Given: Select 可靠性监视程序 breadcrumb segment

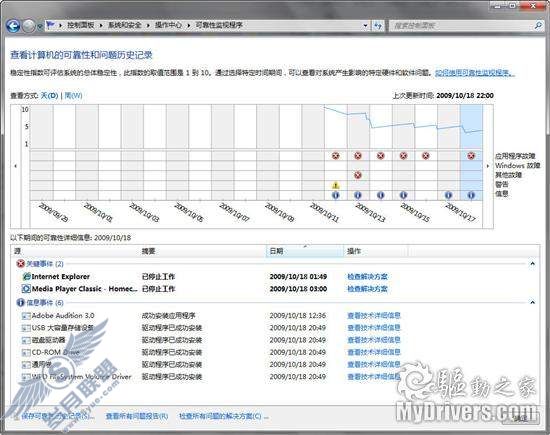Looking at the screenshot, I should [x=219, y=25].
